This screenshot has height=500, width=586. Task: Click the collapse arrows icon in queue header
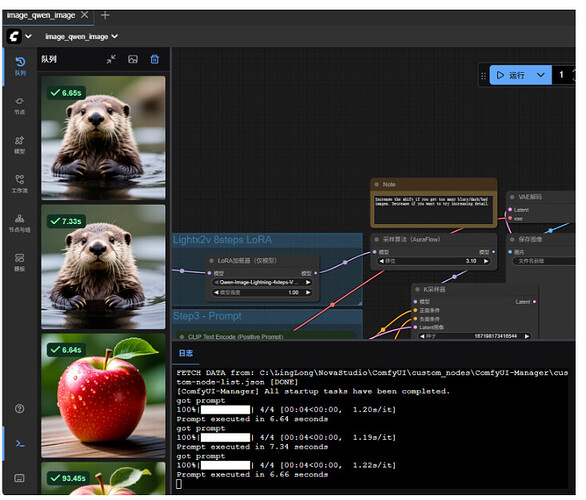111,59
